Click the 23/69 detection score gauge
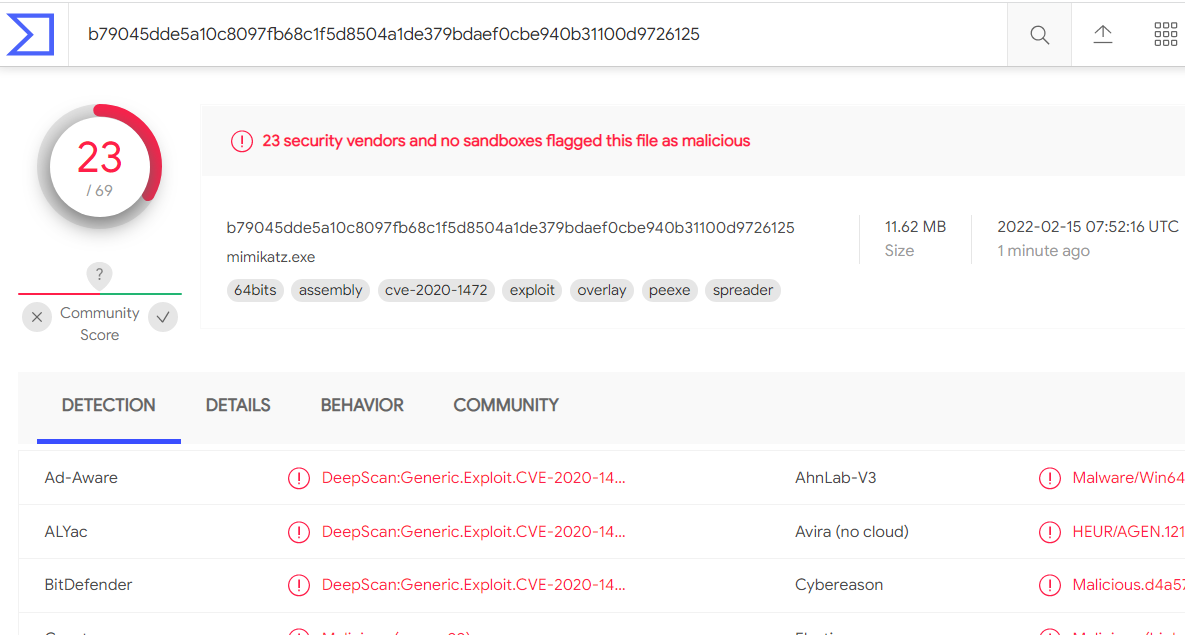Image resolution: width=1185 pixels, height=635 pixels. [99, 167]
